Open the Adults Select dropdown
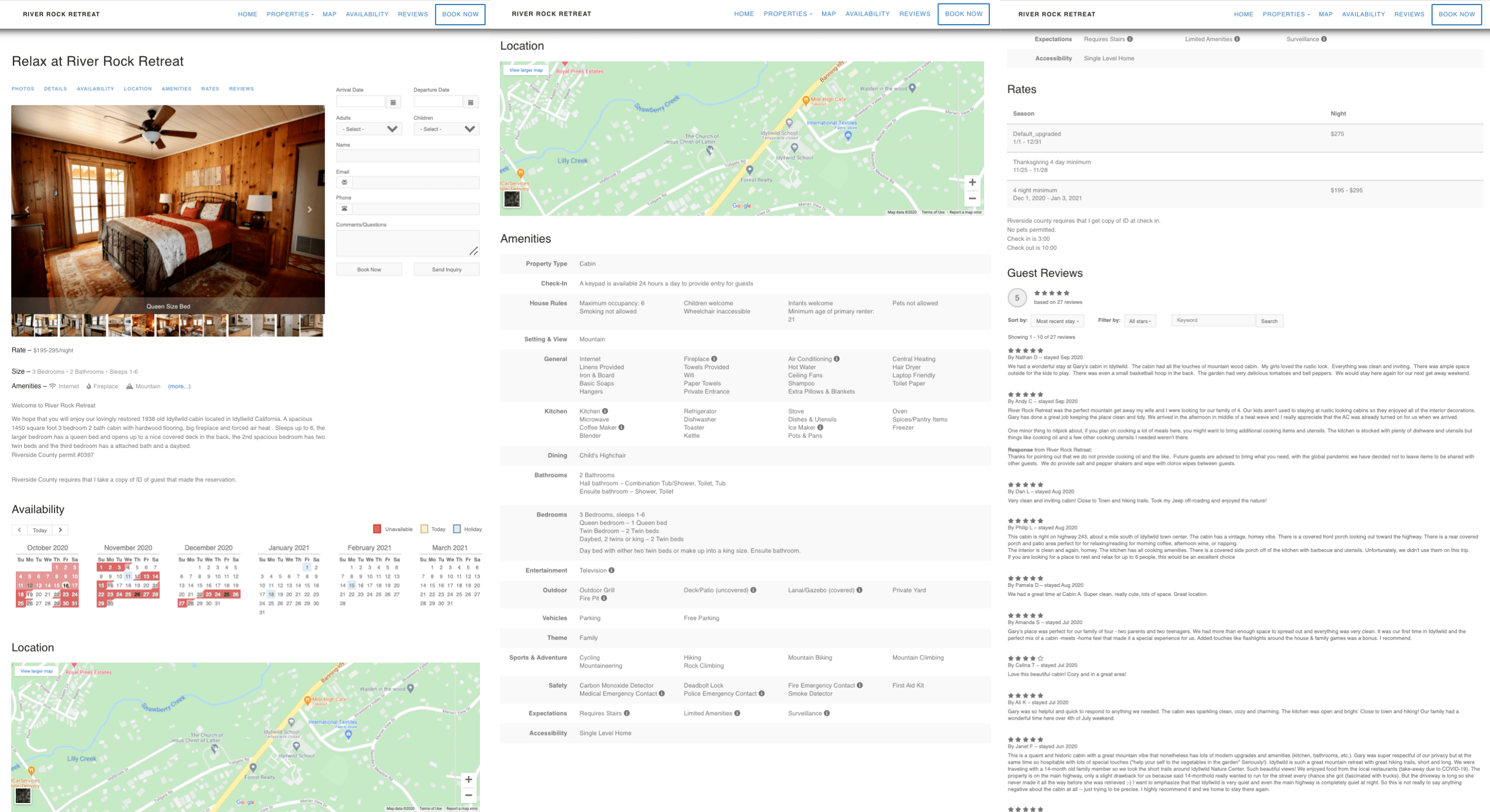The width and height of the screenshot is (1490, 812). click(369, 128)
